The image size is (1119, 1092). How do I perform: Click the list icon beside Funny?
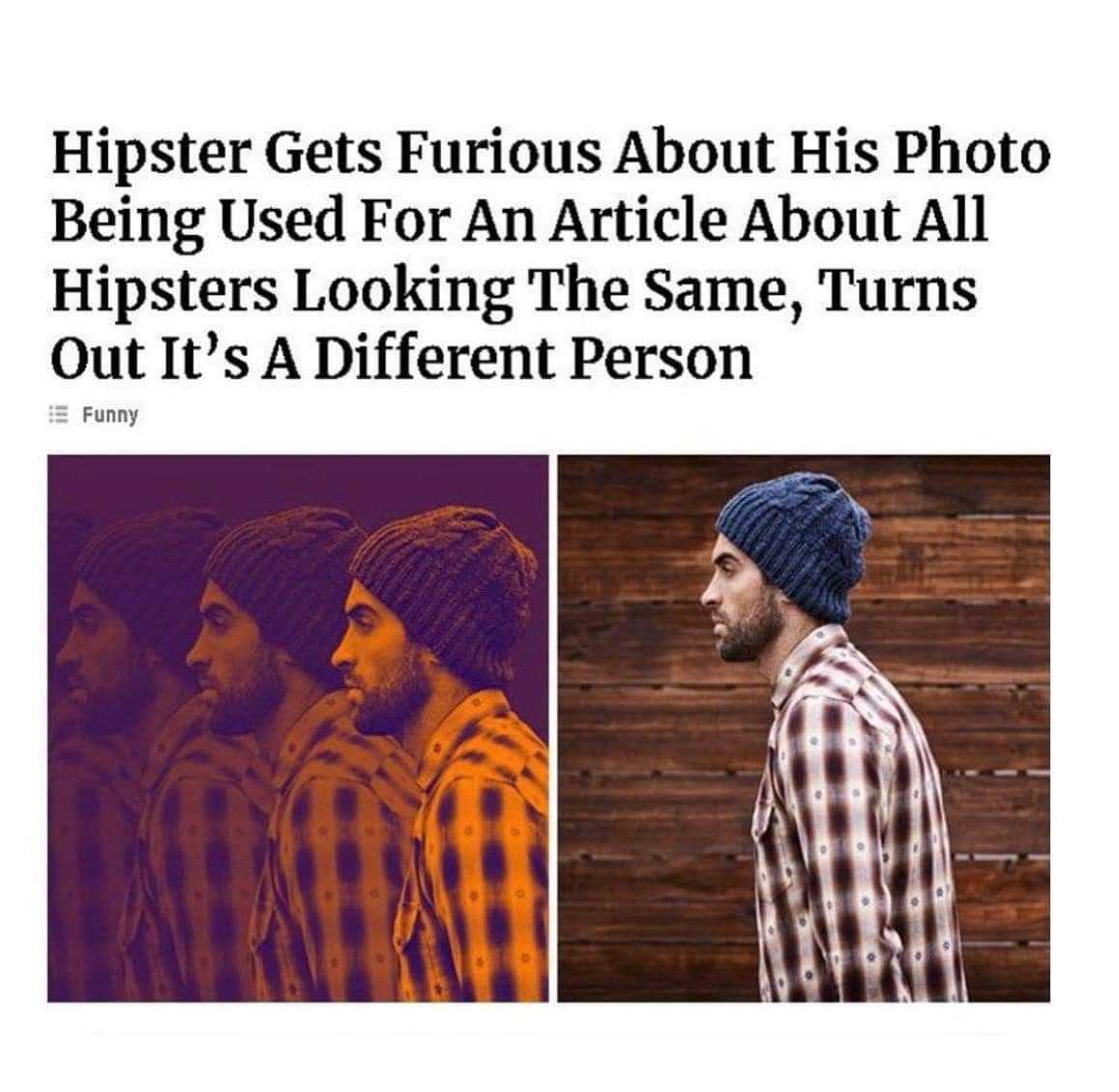(58, 415)
